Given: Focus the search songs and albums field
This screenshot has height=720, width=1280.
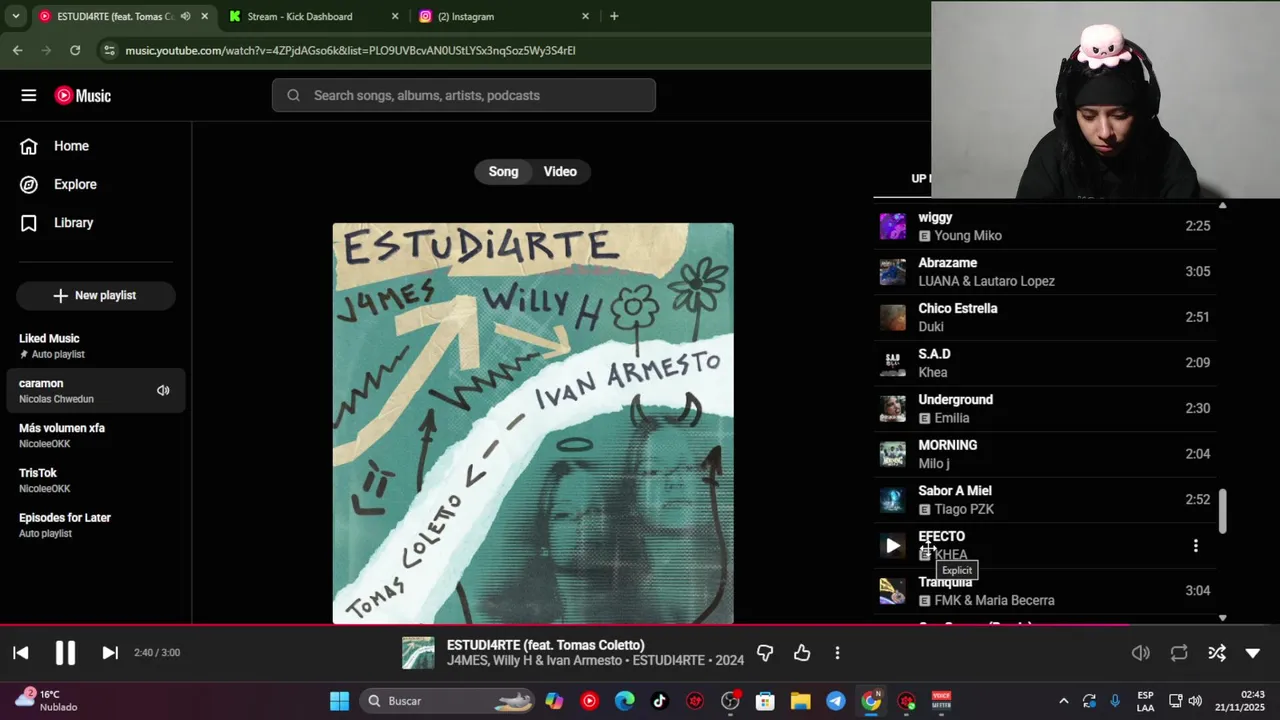Looking at the screenshot, I should (x=464, y=95).
